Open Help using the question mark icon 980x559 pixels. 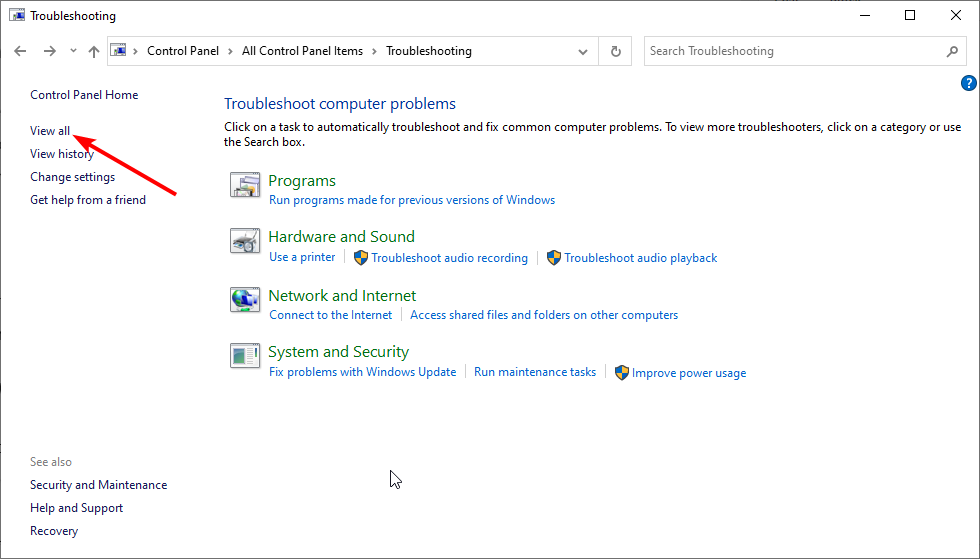tap(968, 84)
